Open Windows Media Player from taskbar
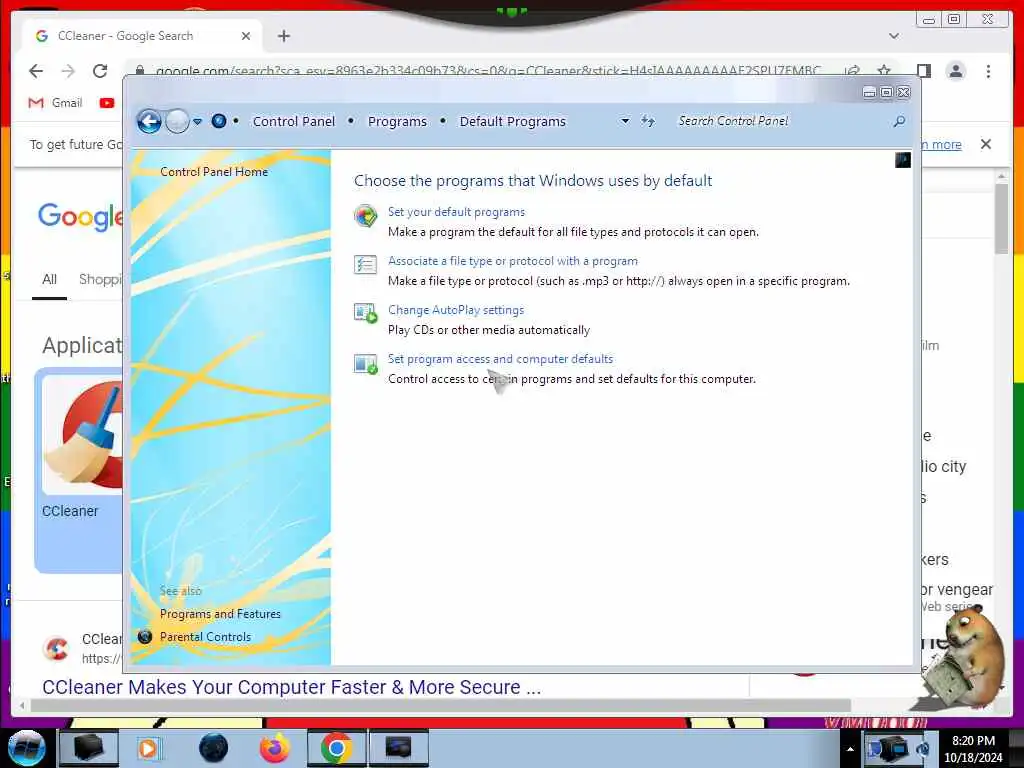The height and width of the screenshot is (768, 1024). coord(148,748)
